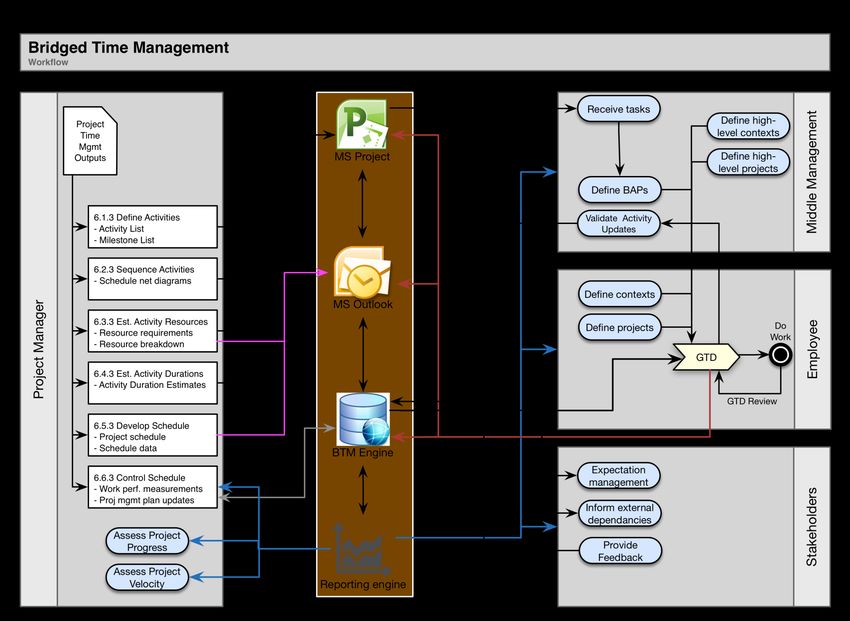This screenshot has height=621, width=850.
Task: Select the Provide Feedback node
Action: (620, 551)
